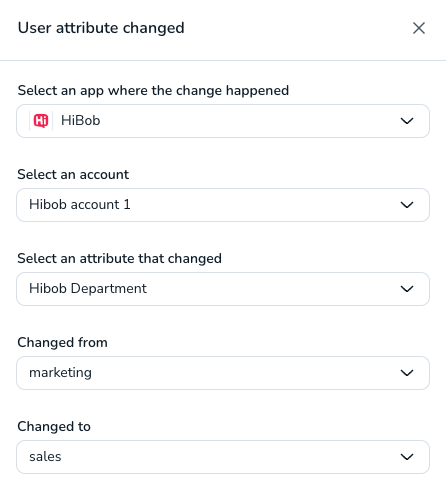This screenshot has height=495, width=446.
Task: Click the 'Select an app where the change happened' label
Action: [153, 91]
